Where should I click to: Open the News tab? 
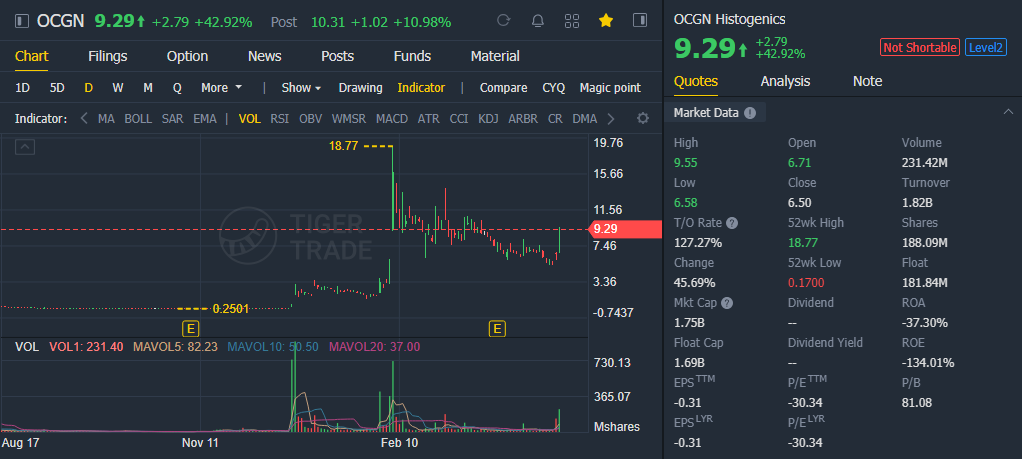(x=265, y=56)
